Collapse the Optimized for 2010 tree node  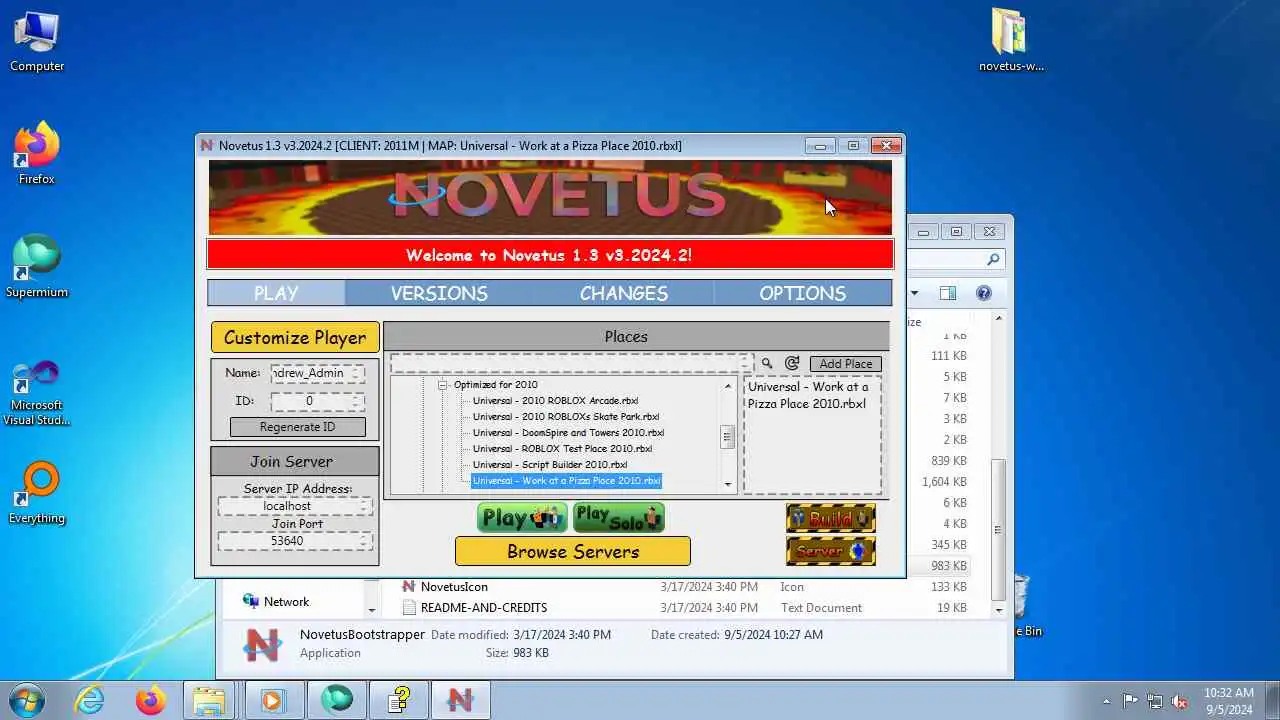pos(441,385)
